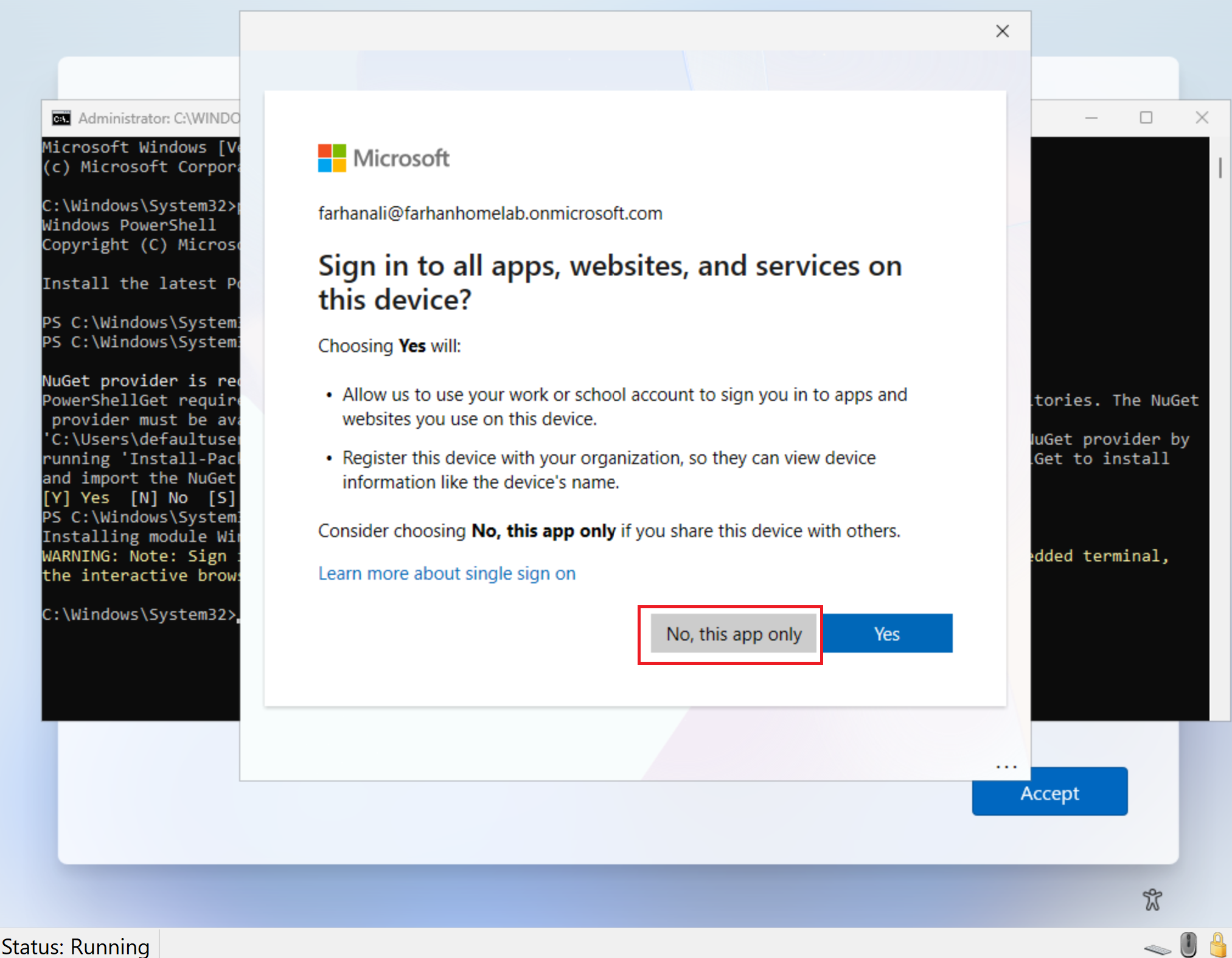The width and height of the screenshot is (1232, 958).
Task: Click the Administrator Command Prompt title bar
Action: [x=158, y=118]
